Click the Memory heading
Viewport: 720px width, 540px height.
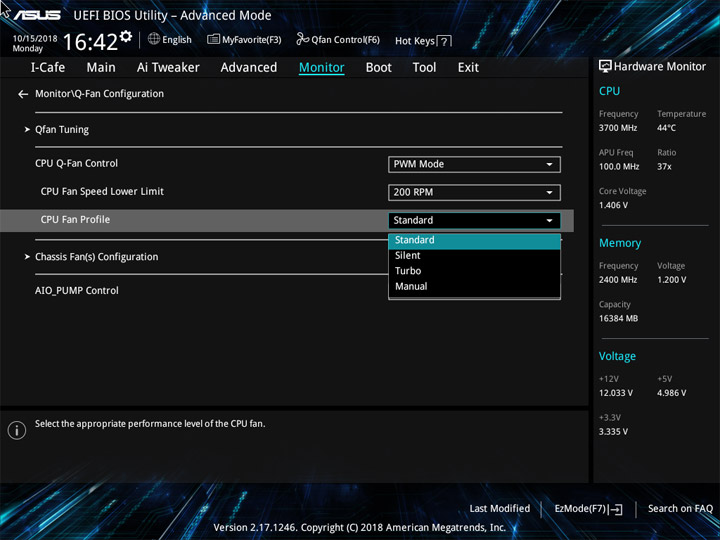coord(620,243)
